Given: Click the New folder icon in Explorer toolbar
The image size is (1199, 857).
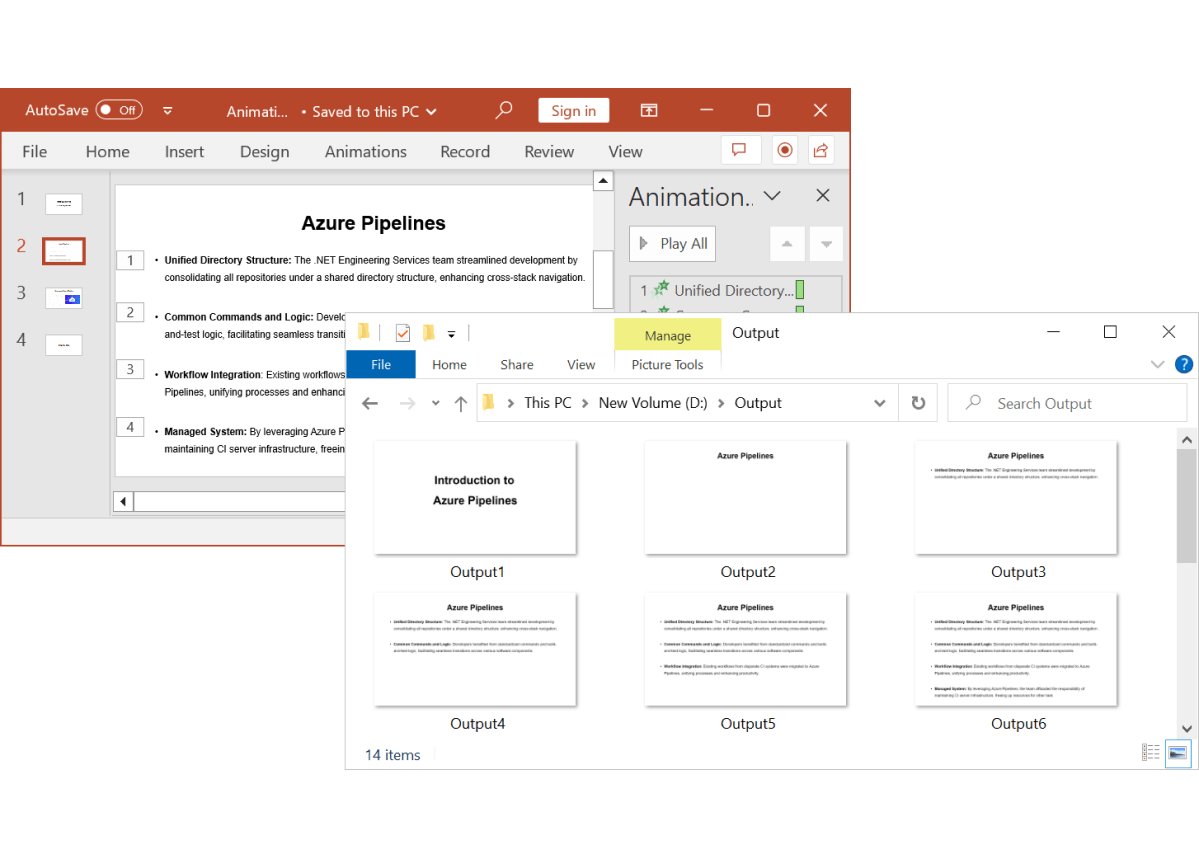Looking at the screenshot, I should 429,333.
